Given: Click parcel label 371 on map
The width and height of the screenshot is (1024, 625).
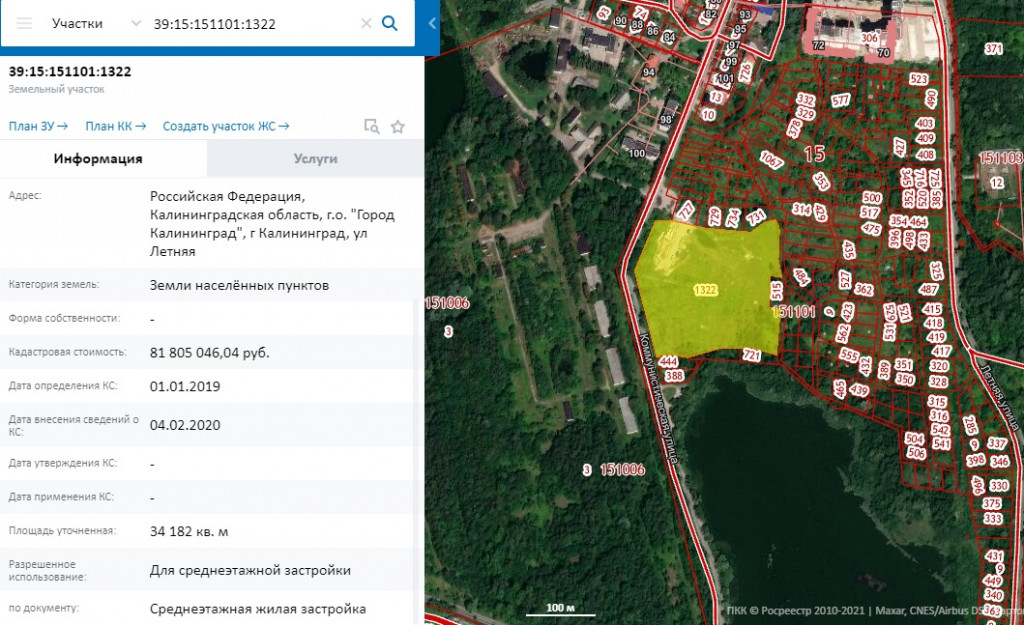Looking at the screenshot, I should point(993,49).
